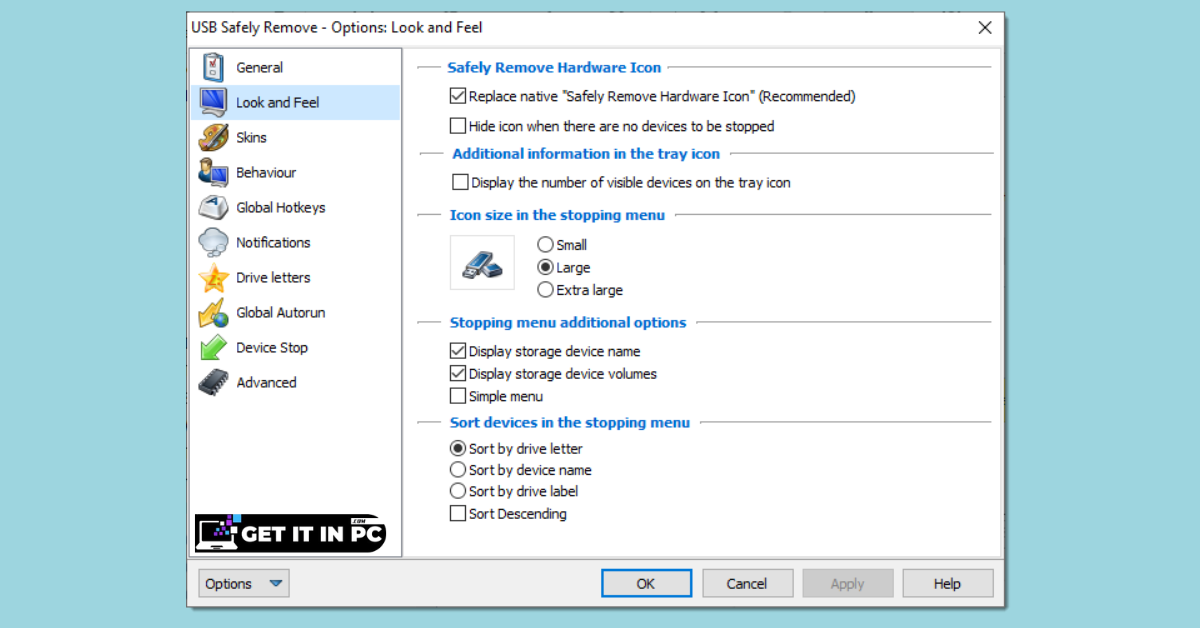Uncheck Display storage device name
The image size is (1200, 628).
458,351
